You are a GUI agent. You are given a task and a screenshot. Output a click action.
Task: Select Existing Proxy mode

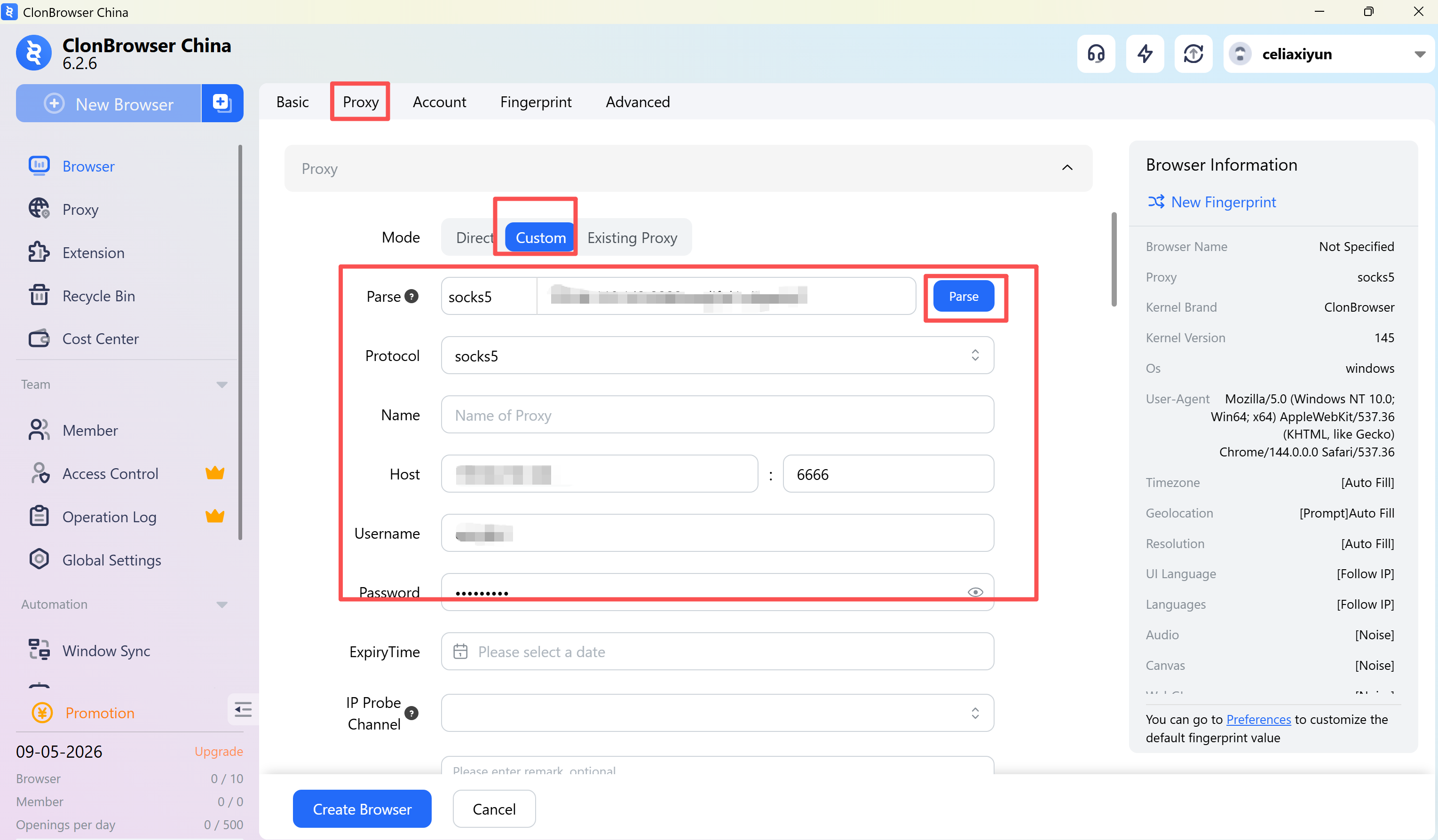[632, 238]
